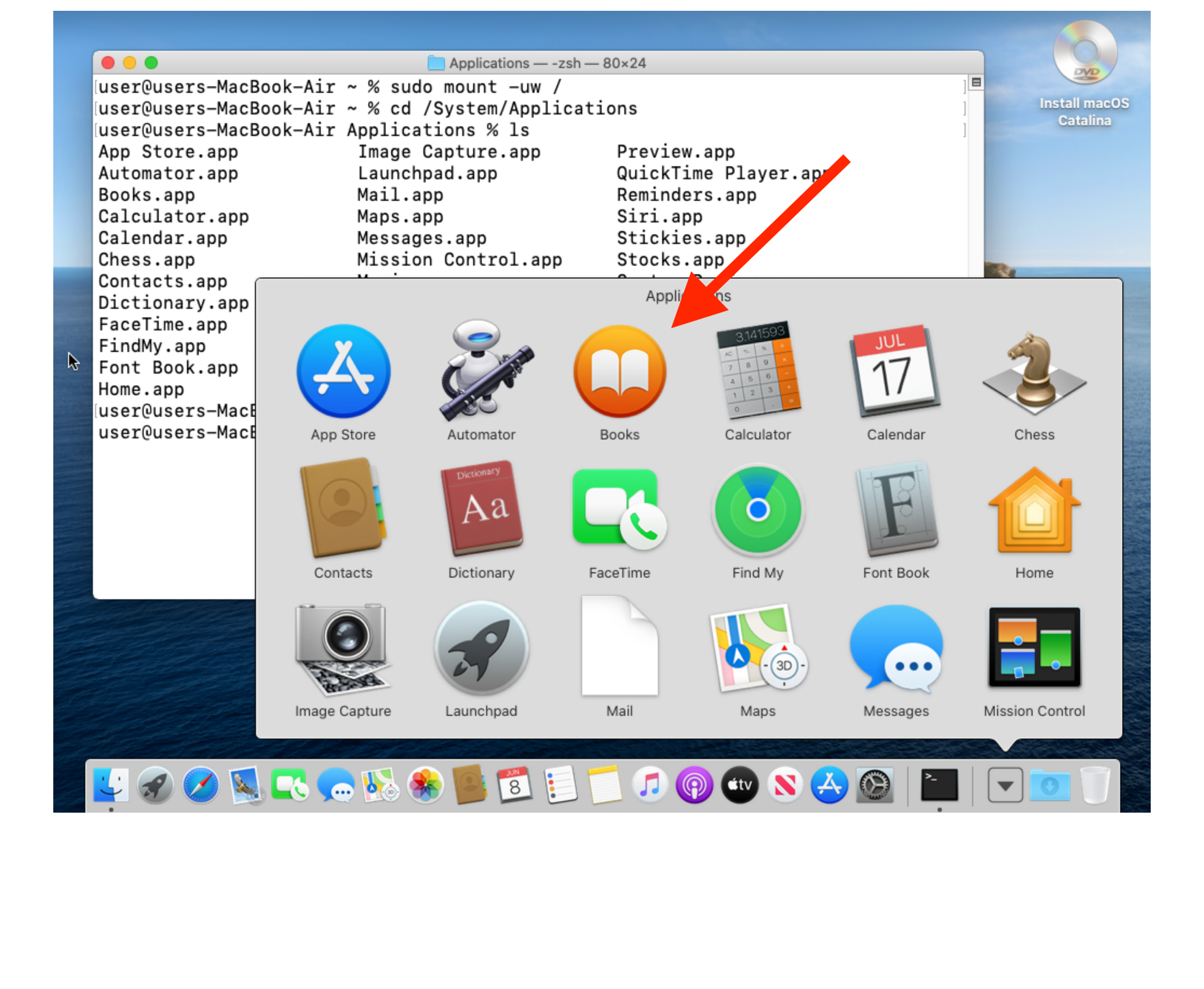Viewport: 1204px width, 989px height.
Task: Open the Find My app
Action: tap(758, 510)
